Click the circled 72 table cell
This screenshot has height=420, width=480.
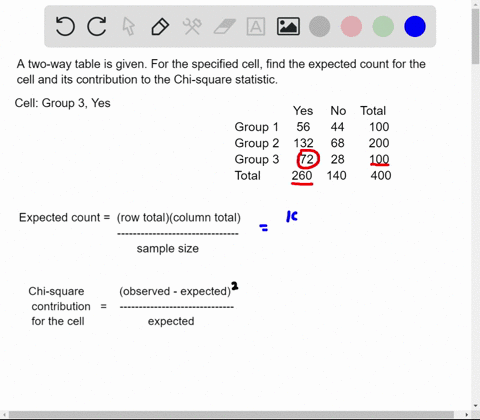(x=308, y=159)
